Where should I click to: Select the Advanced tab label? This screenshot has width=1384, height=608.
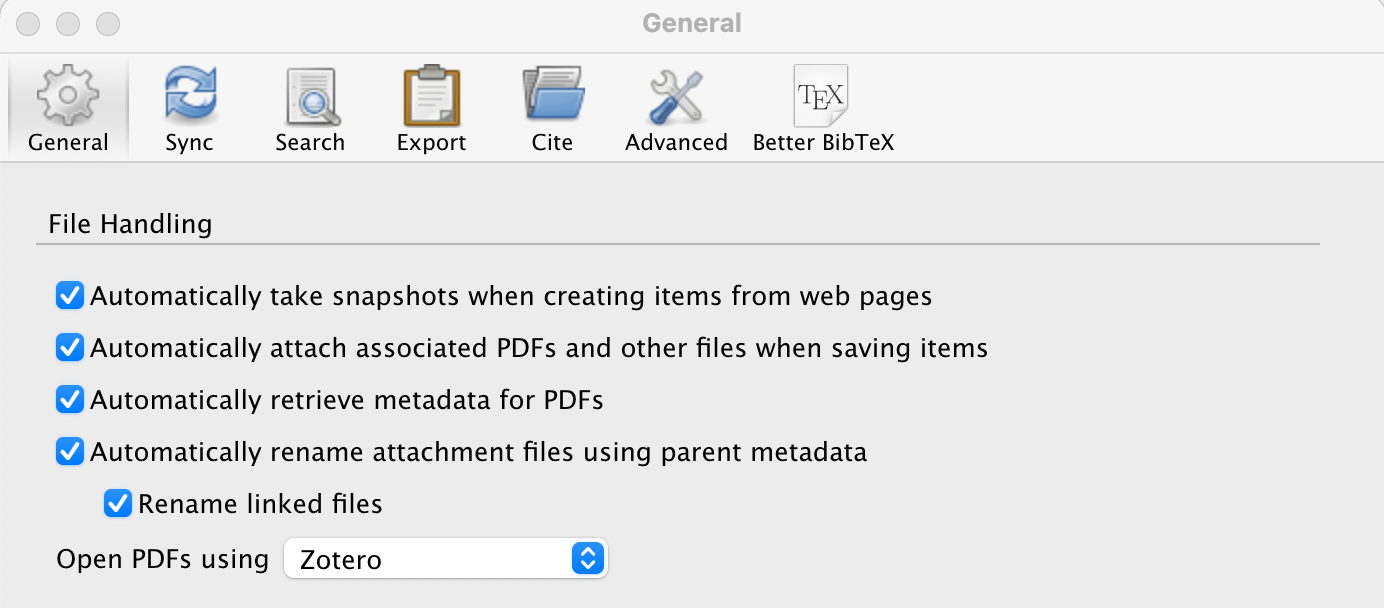[x=676, y=142]
